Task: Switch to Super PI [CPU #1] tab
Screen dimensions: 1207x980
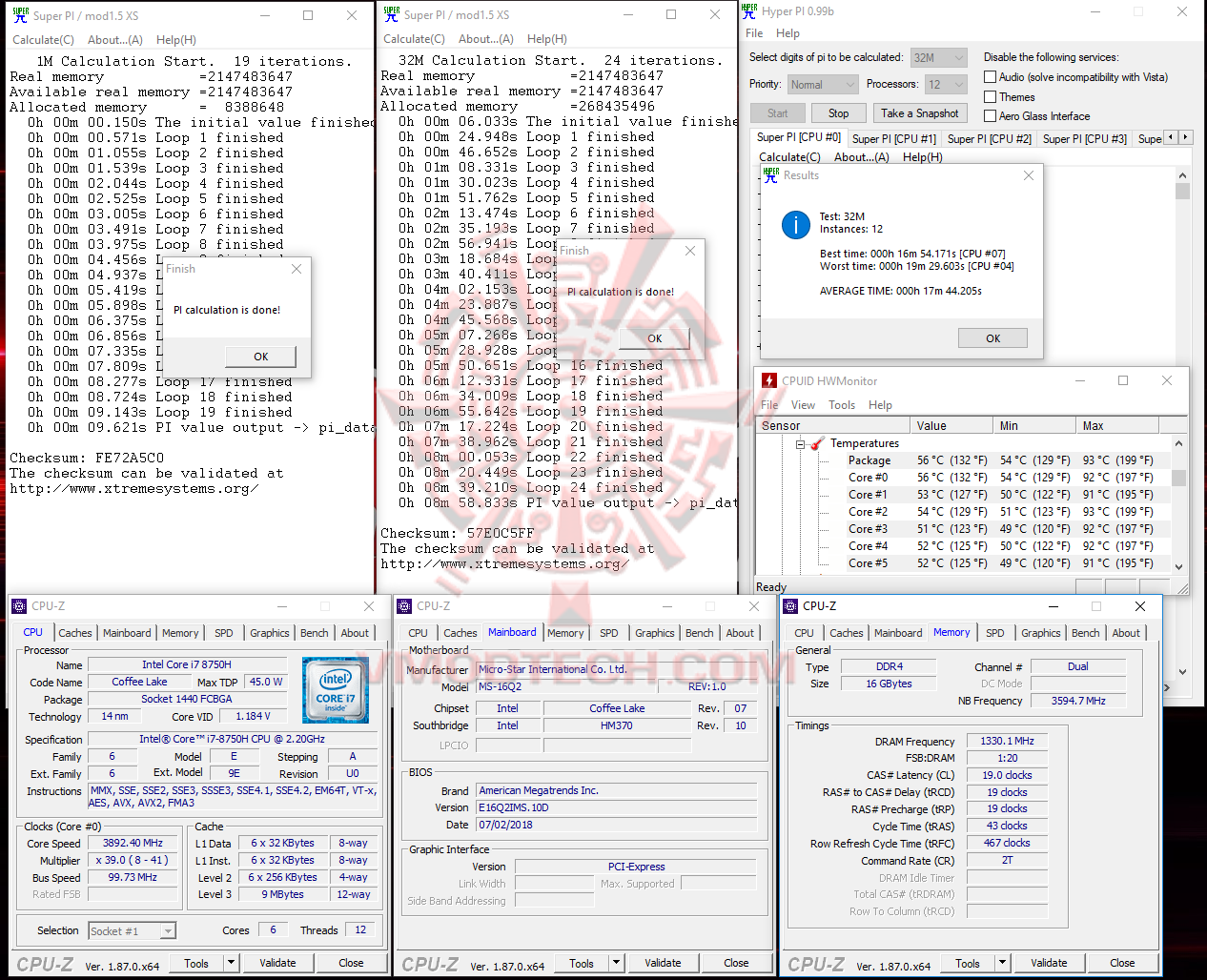Action: tap(893, 138)
